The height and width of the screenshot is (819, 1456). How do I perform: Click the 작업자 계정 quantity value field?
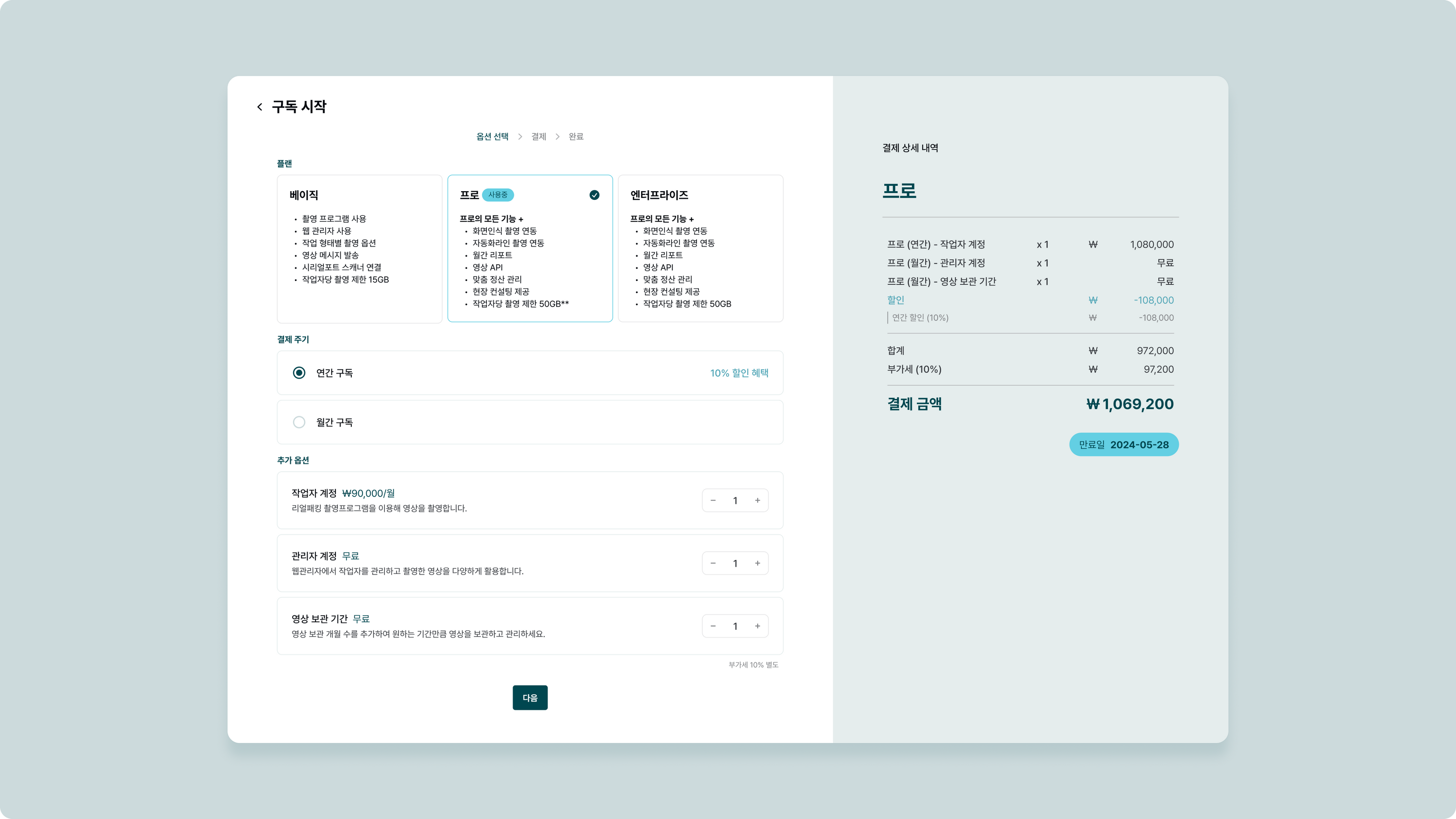coord(735,500)
